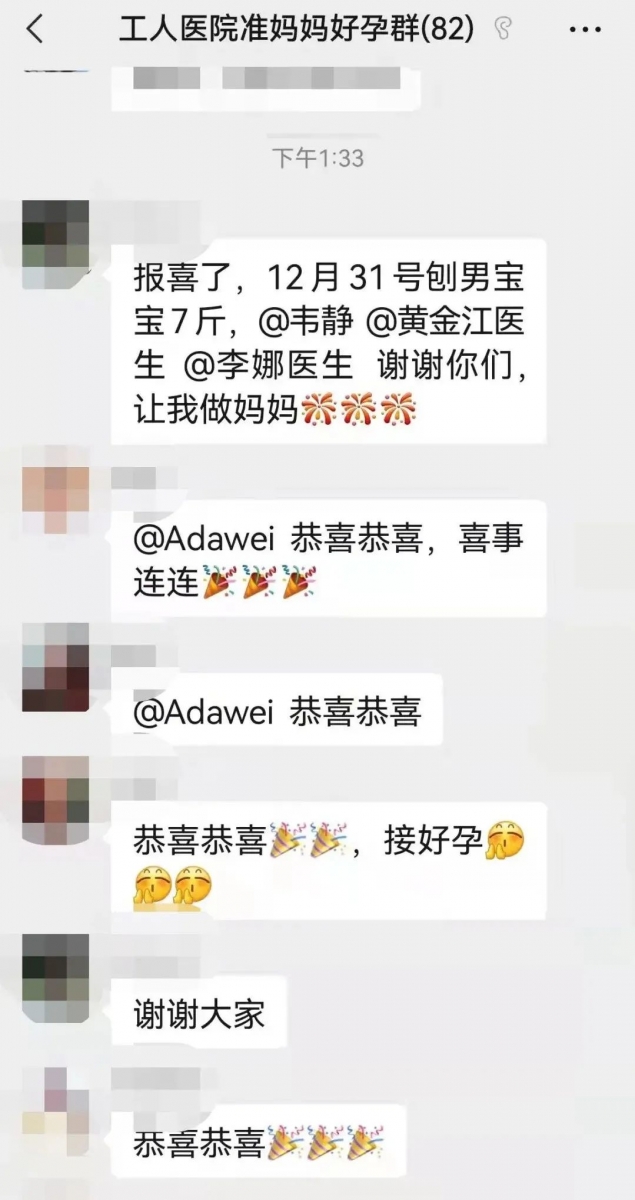Open group title 工人医院准妈妈好孕群
The image size is (635, 1200).
pyautogui.click(x=296, y=30)
